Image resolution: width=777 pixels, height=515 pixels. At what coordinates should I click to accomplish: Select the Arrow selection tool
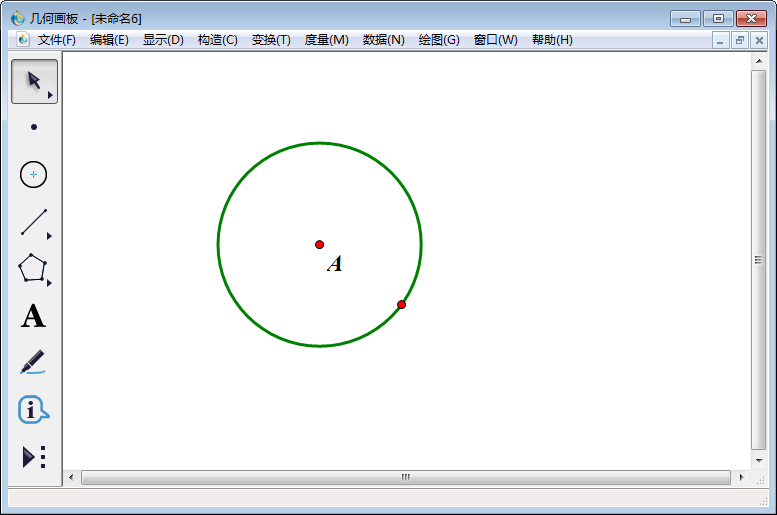[34, 81]
